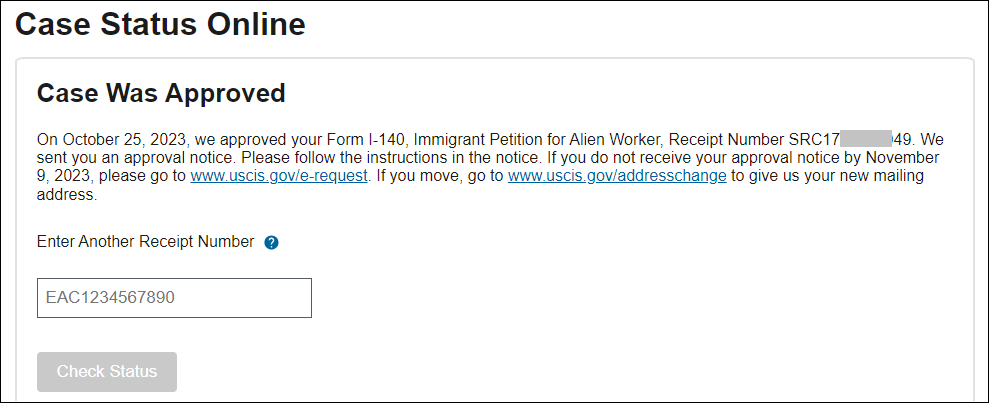The width and height of the screenshot is (990, 403).
Task: Click the Form I-140 text
Action: coord(332,139)
